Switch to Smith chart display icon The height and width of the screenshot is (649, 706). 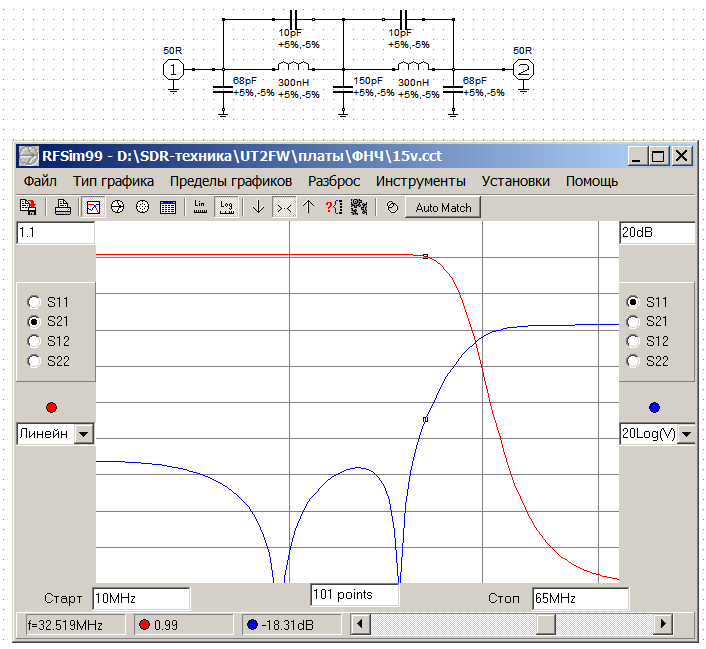[x=117, y=207]
